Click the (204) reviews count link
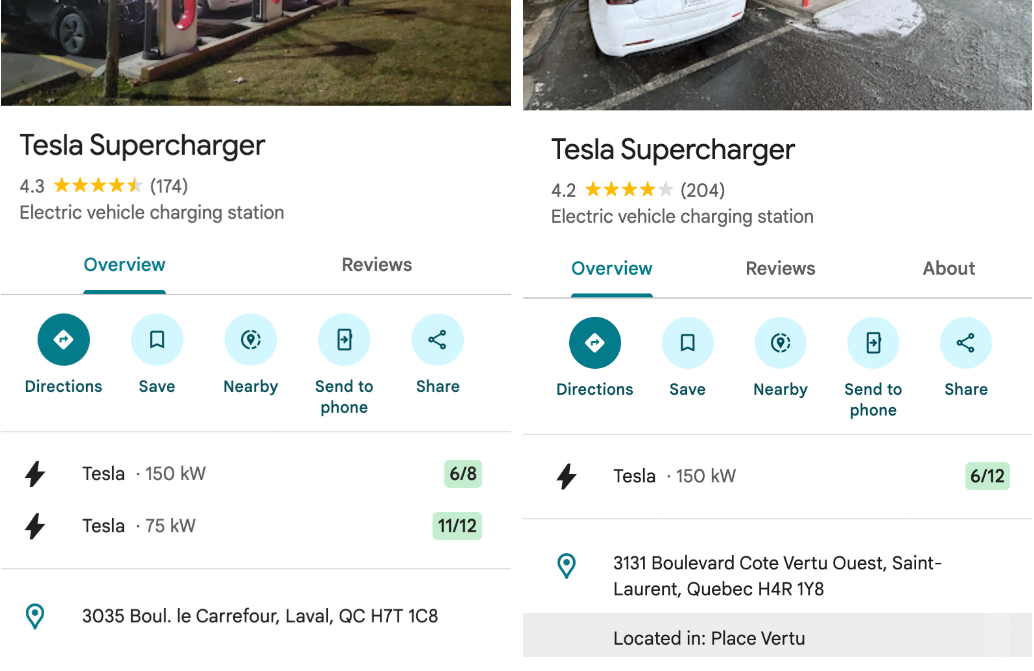Screen dimensions: 1034x671 click(702, 190)
